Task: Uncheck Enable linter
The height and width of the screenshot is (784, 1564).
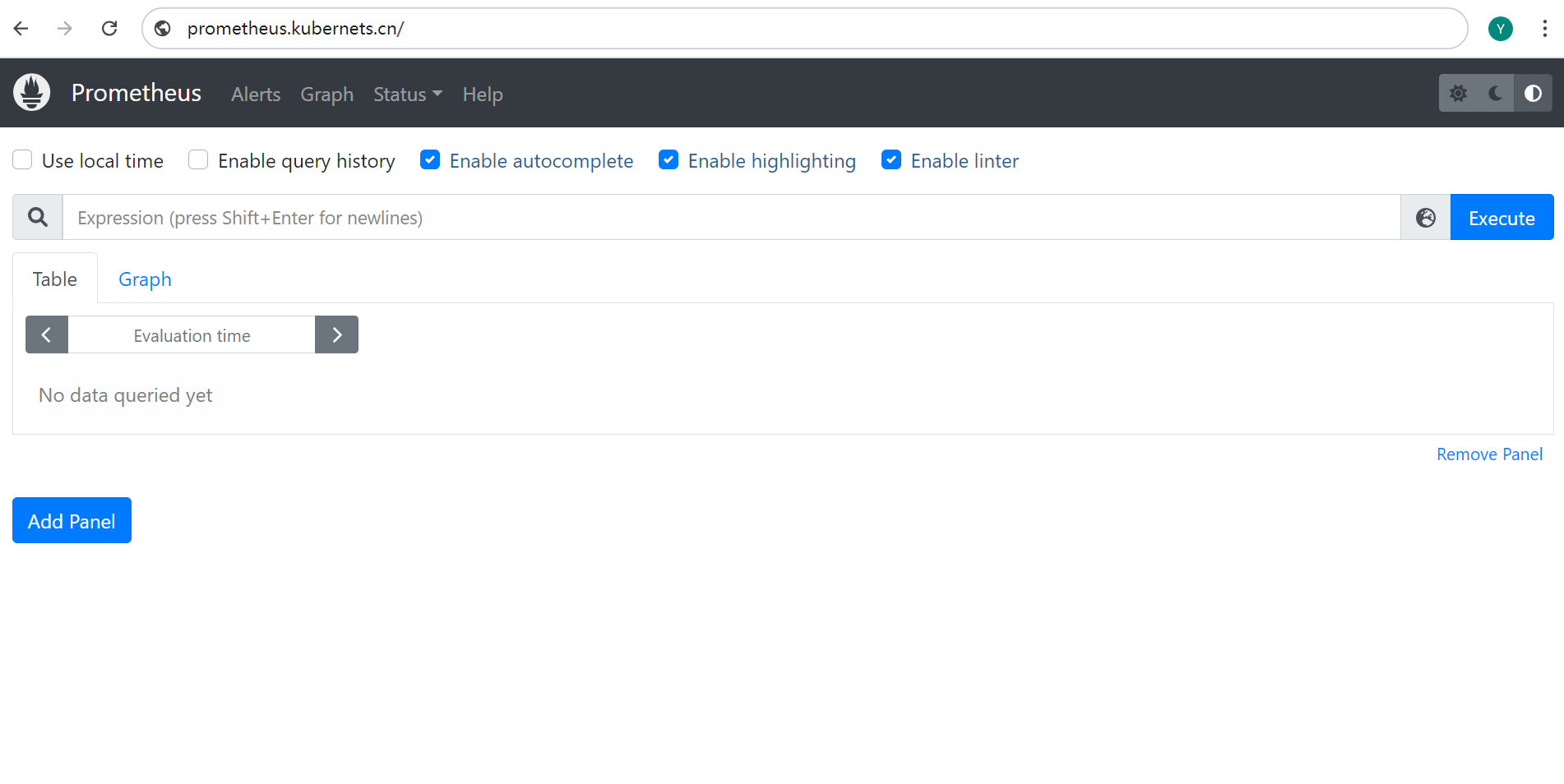Action: (891, 159)
